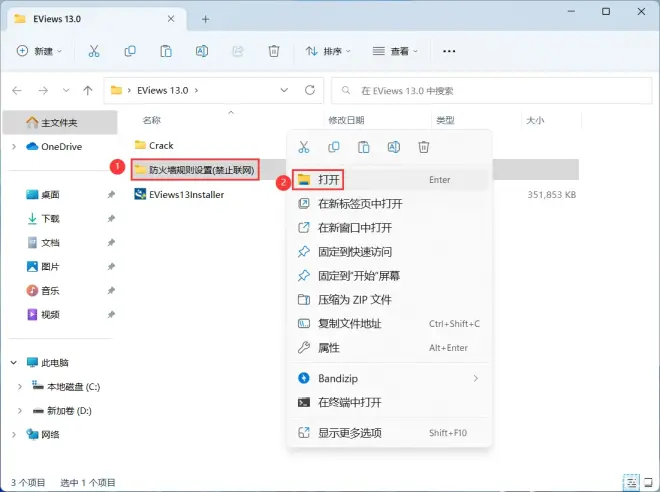
Task: Close the EViews 13.0 tab
Action: coord(171,19)
